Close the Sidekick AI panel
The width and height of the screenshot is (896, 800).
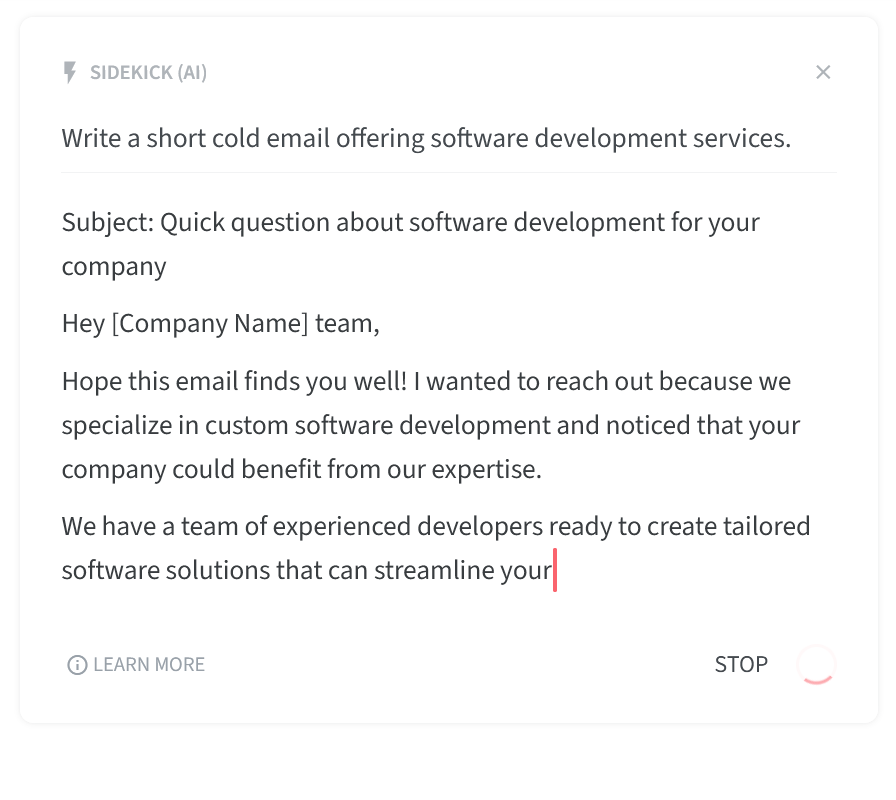[823, 72]
